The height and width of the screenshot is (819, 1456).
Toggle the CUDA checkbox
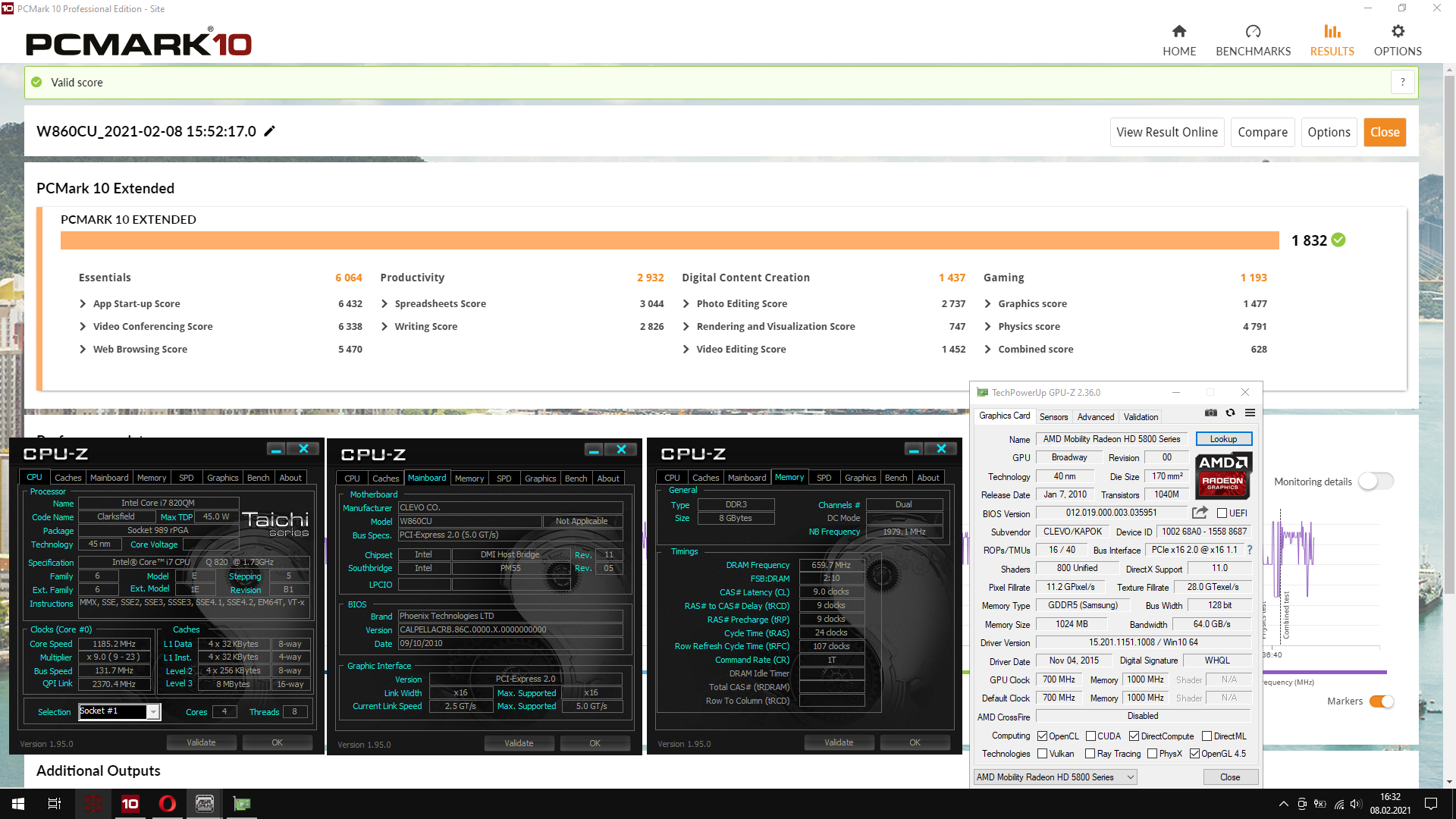click(x=1090, y=736)
